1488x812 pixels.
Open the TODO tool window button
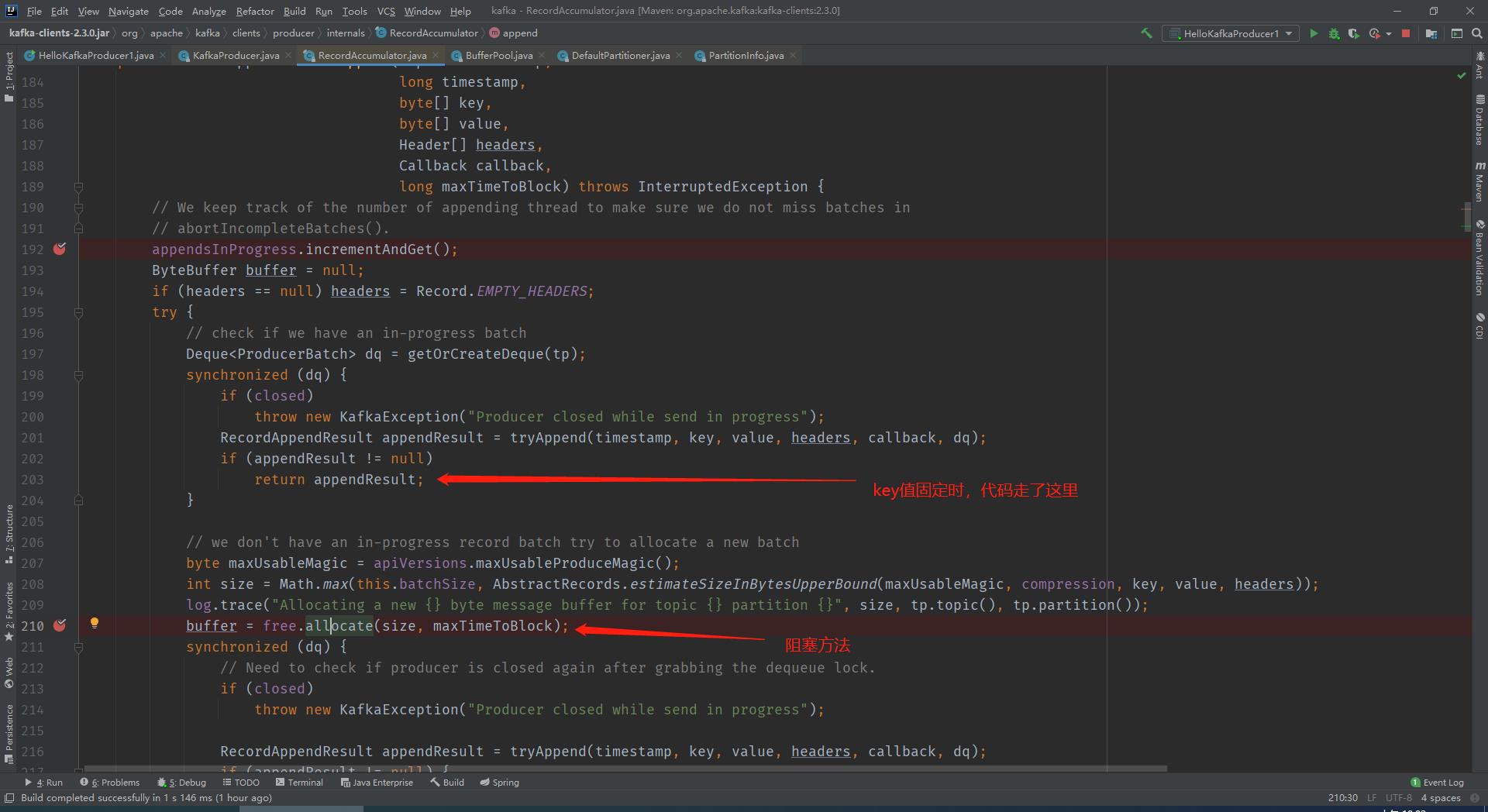[x=241, y=783]
